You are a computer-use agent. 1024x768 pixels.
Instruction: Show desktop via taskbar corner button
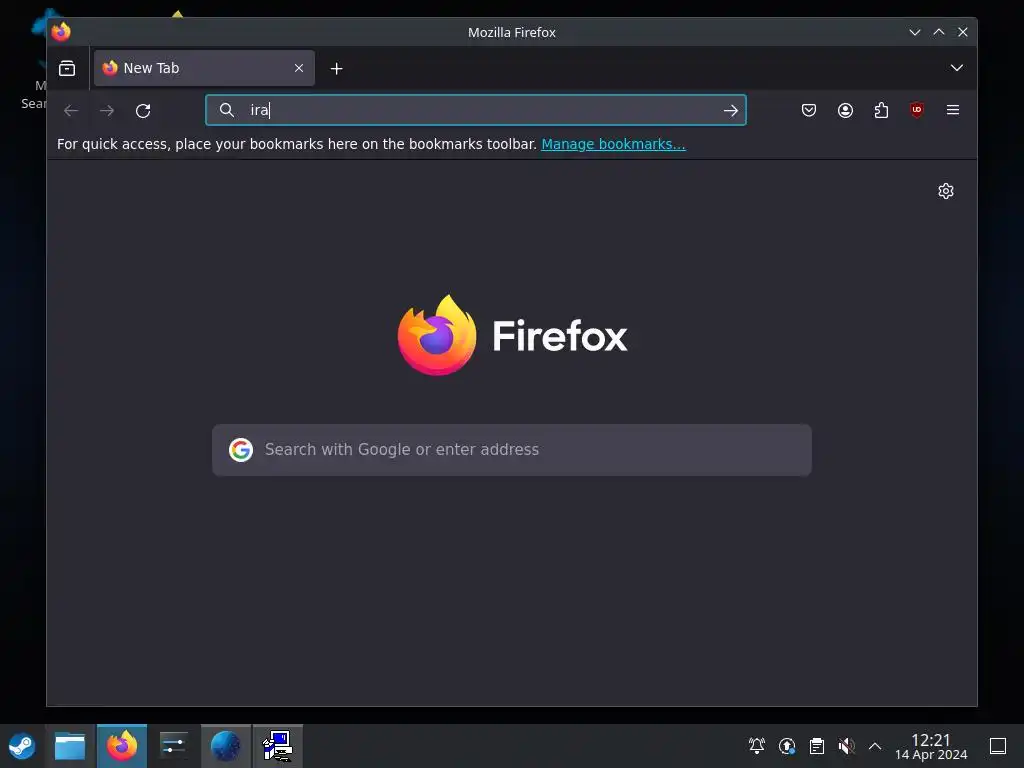(998, 746)
